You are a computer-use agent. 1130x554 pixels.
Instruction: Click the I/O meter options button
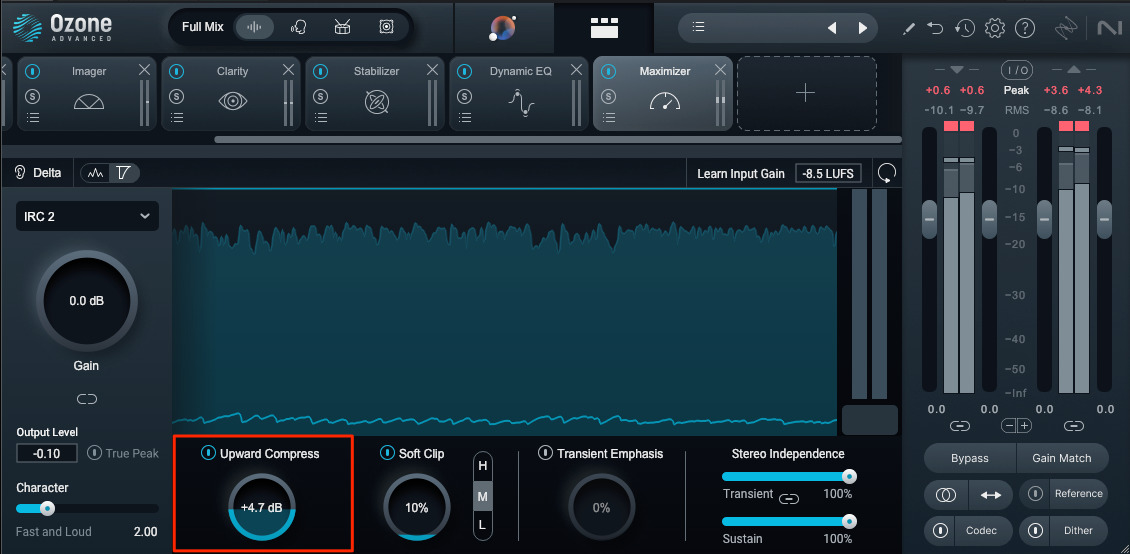[1016, 70]
